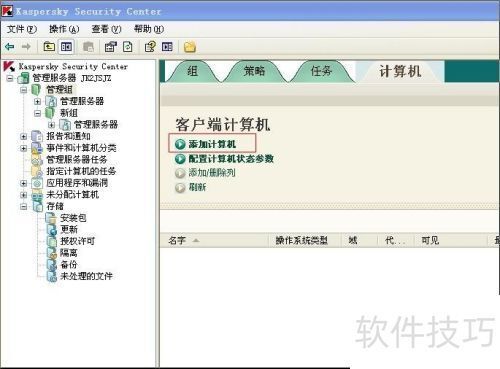The width and height of the screenshot is (500, 369).
Task: Open the 报告和通知 tree node
Action: click(x=68, y=136)
